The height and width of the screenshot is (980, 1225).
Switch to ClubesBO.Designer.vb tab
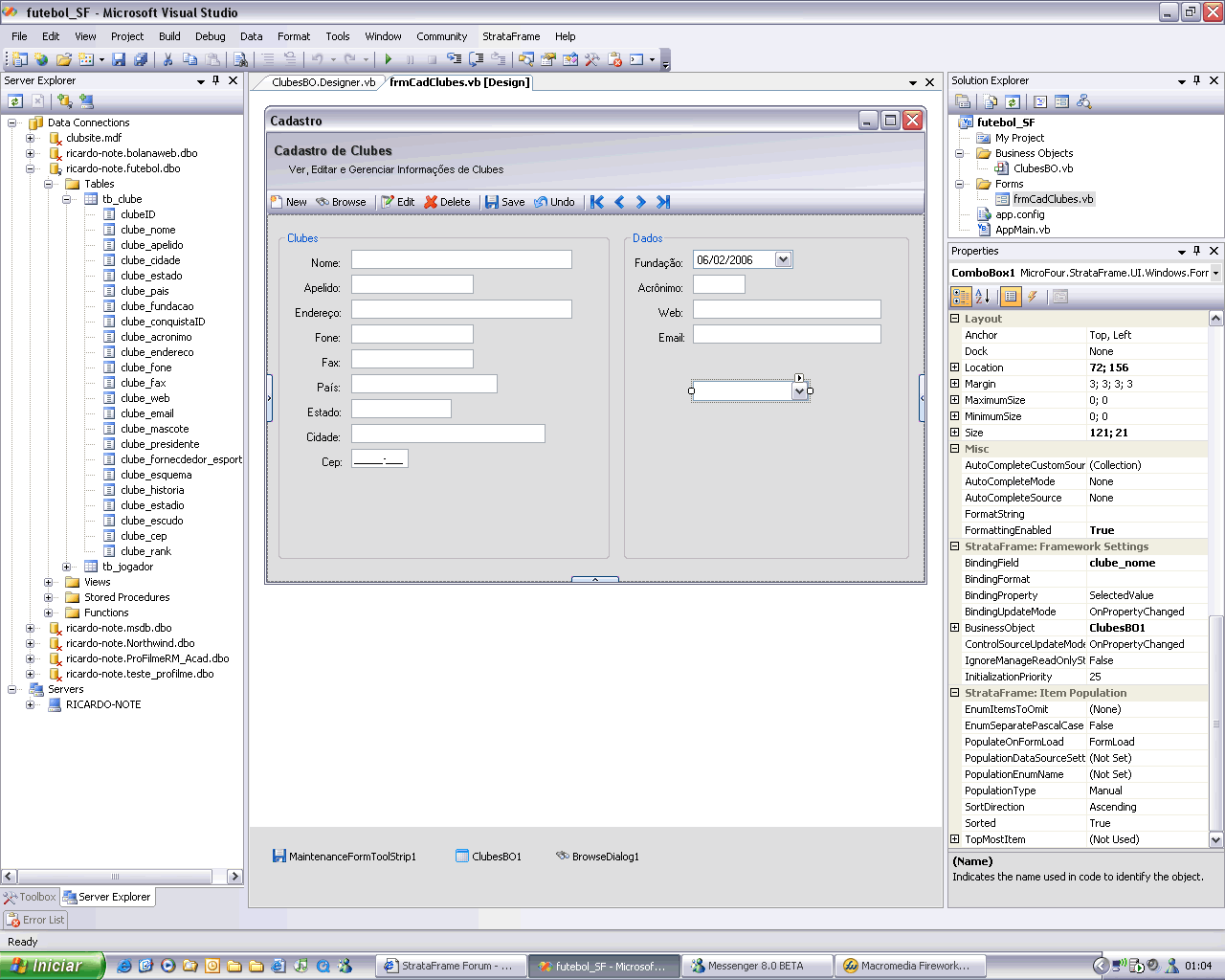[x=323, y=82]
